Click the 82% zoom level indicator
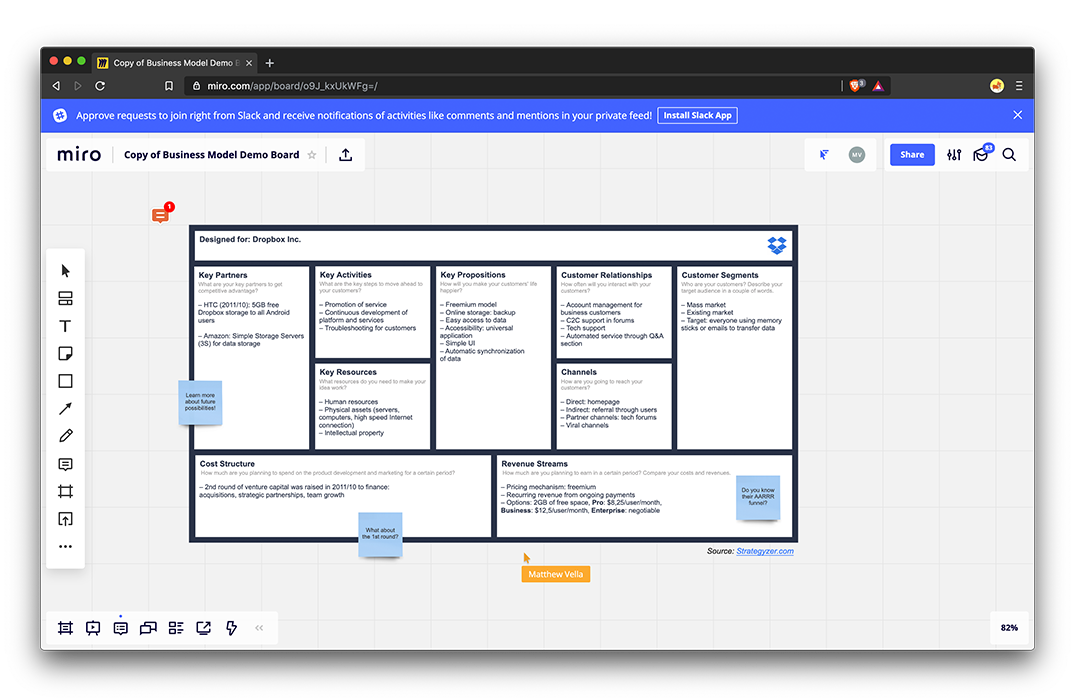Screen dimensions: 1071x698 point(1009,628)
